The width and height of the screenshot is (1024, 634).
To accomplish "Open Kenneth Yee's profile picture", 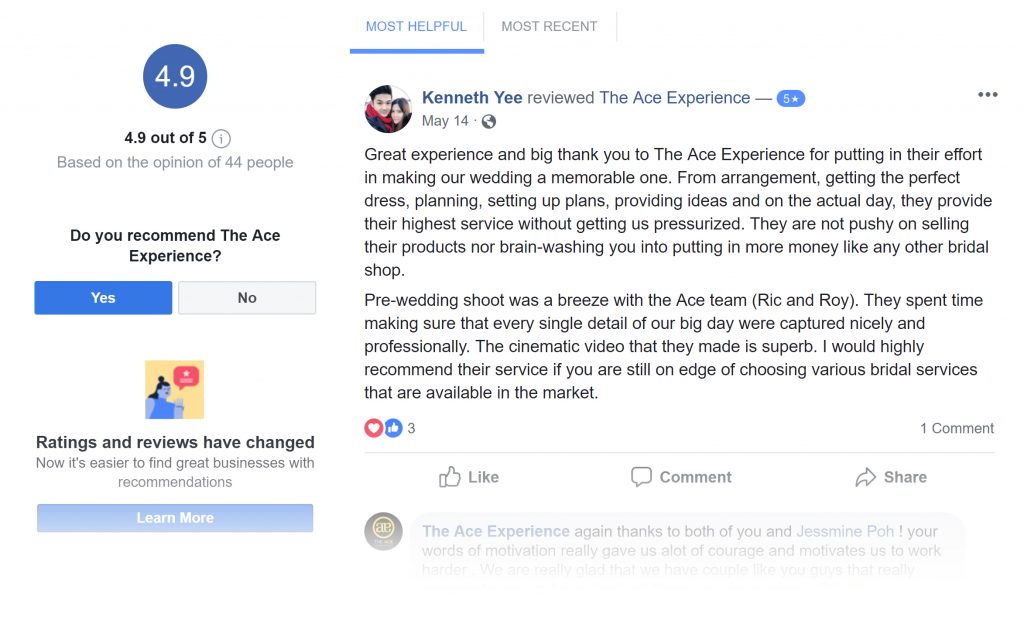I will [x=388, y=109].
